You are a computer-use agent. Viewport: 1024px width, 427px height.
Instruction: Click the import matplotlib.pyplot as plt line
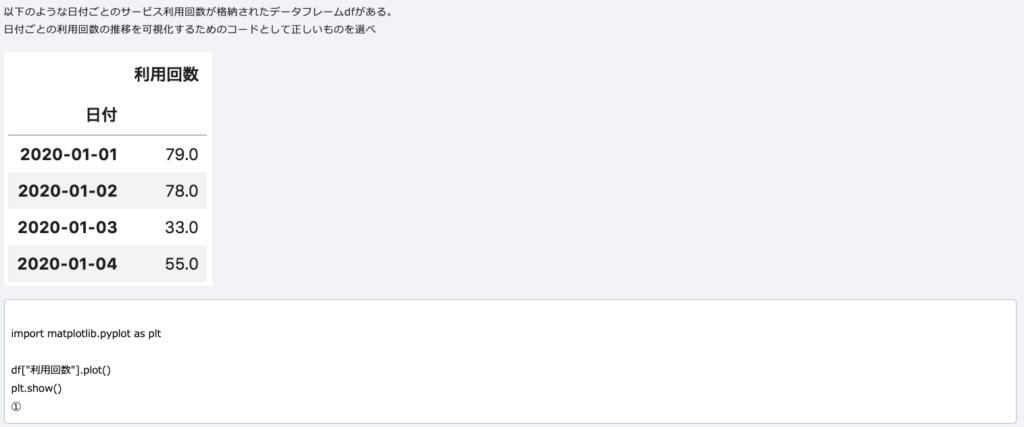pyautogui.click(x=86, y=334)
